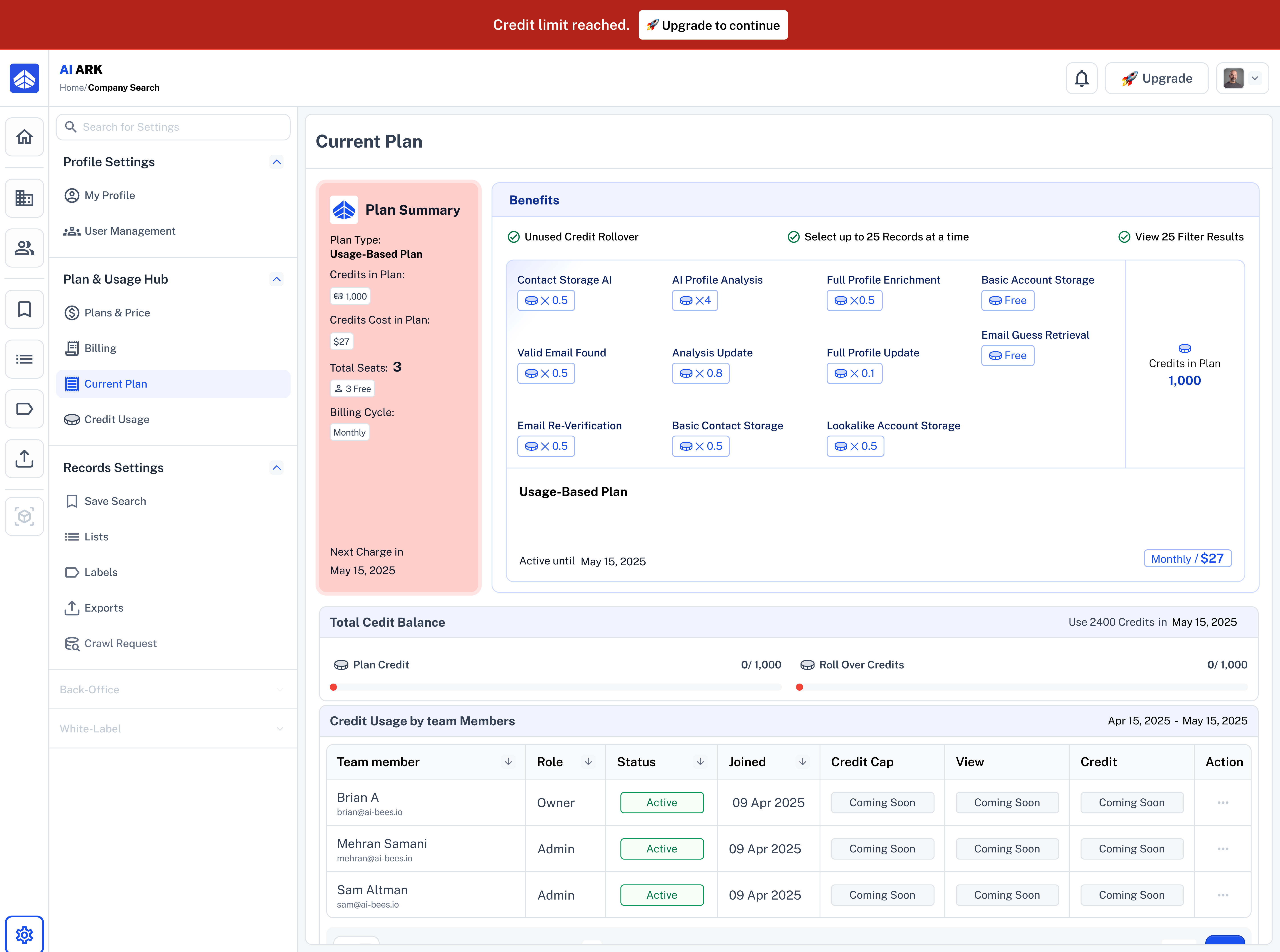The height and width of the screenshot is (952, 1280).
Task: Click the Roll Over Credits progress bar
Action: coord(1021,687)
